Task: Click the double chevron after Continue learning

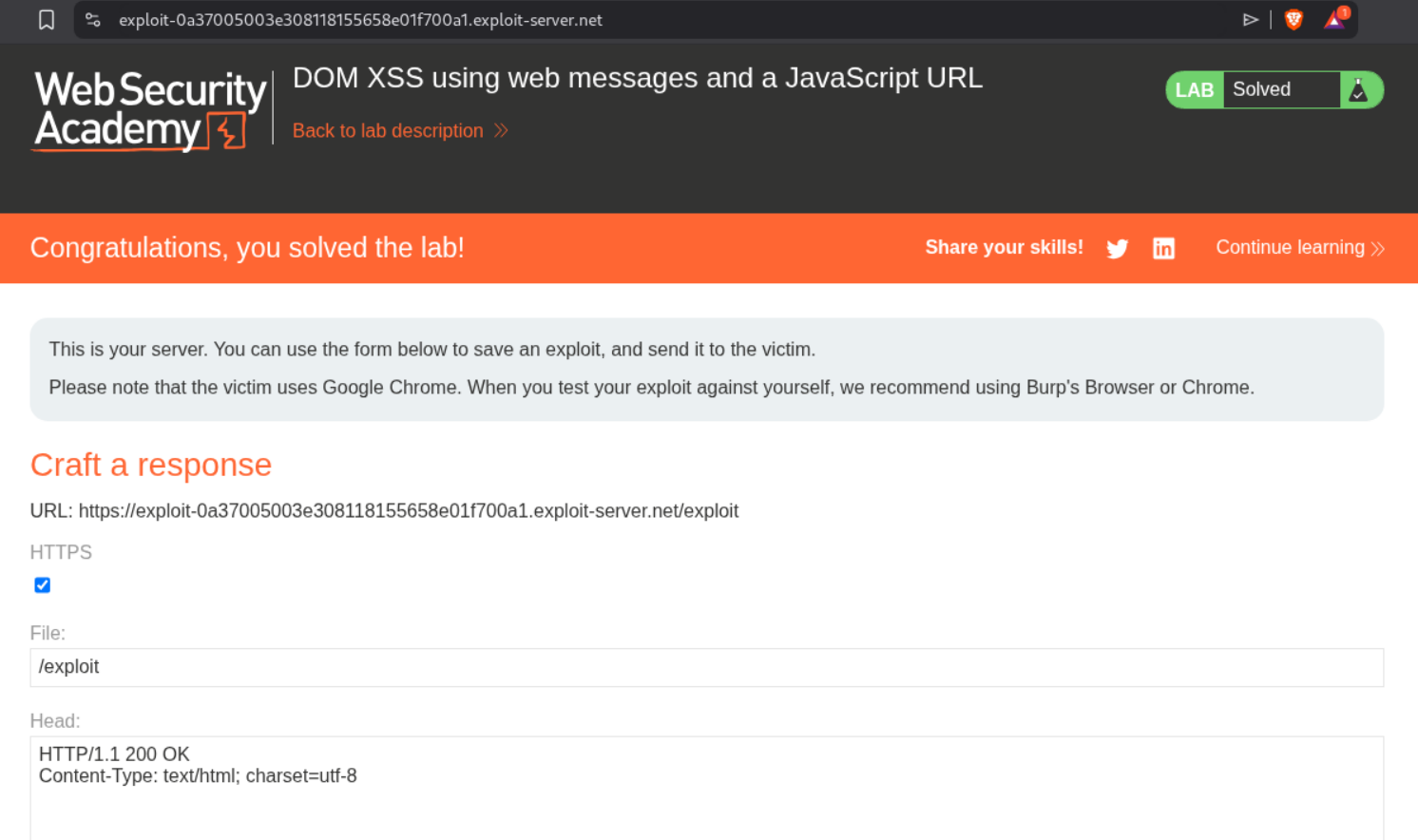Action: pyautogui.click(x=1378, y=249)
